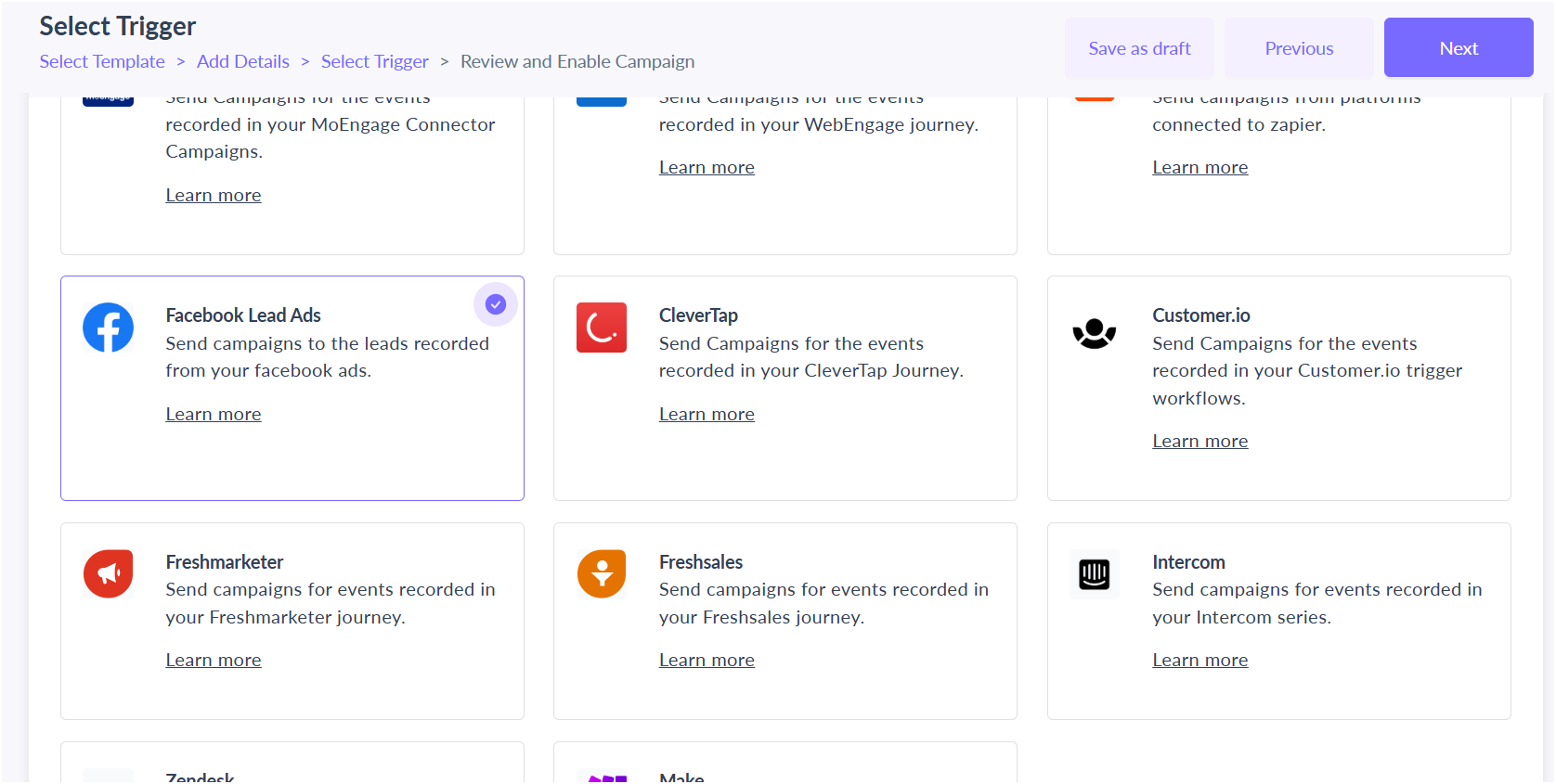The width and height of the screenshot is (1556, 784).
Task: Open Learn more under Freshmarketer
Action: [x=214, y=660]
